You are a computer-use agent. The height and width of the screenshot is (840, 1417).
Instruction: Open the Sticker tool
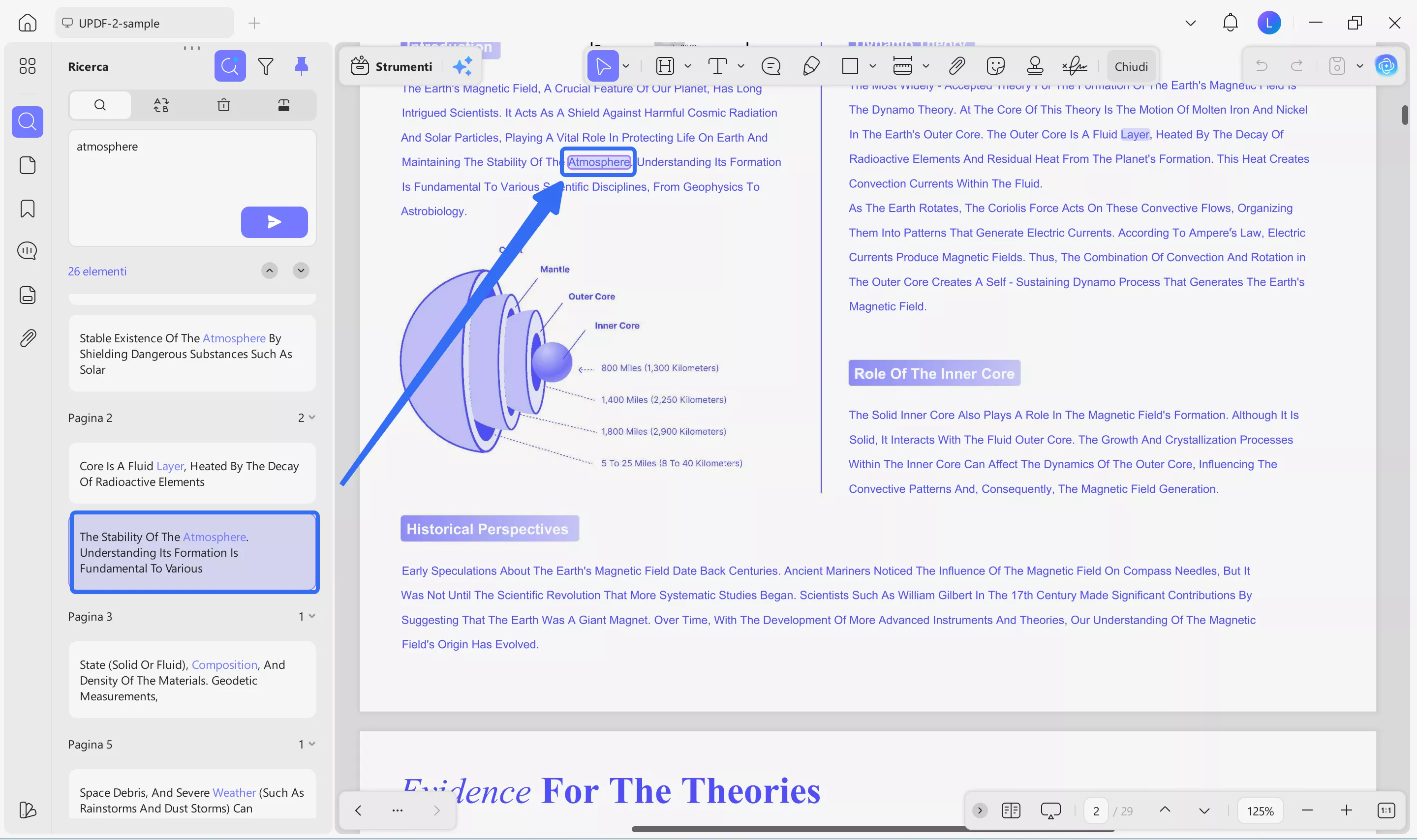[x=995, y=66]
